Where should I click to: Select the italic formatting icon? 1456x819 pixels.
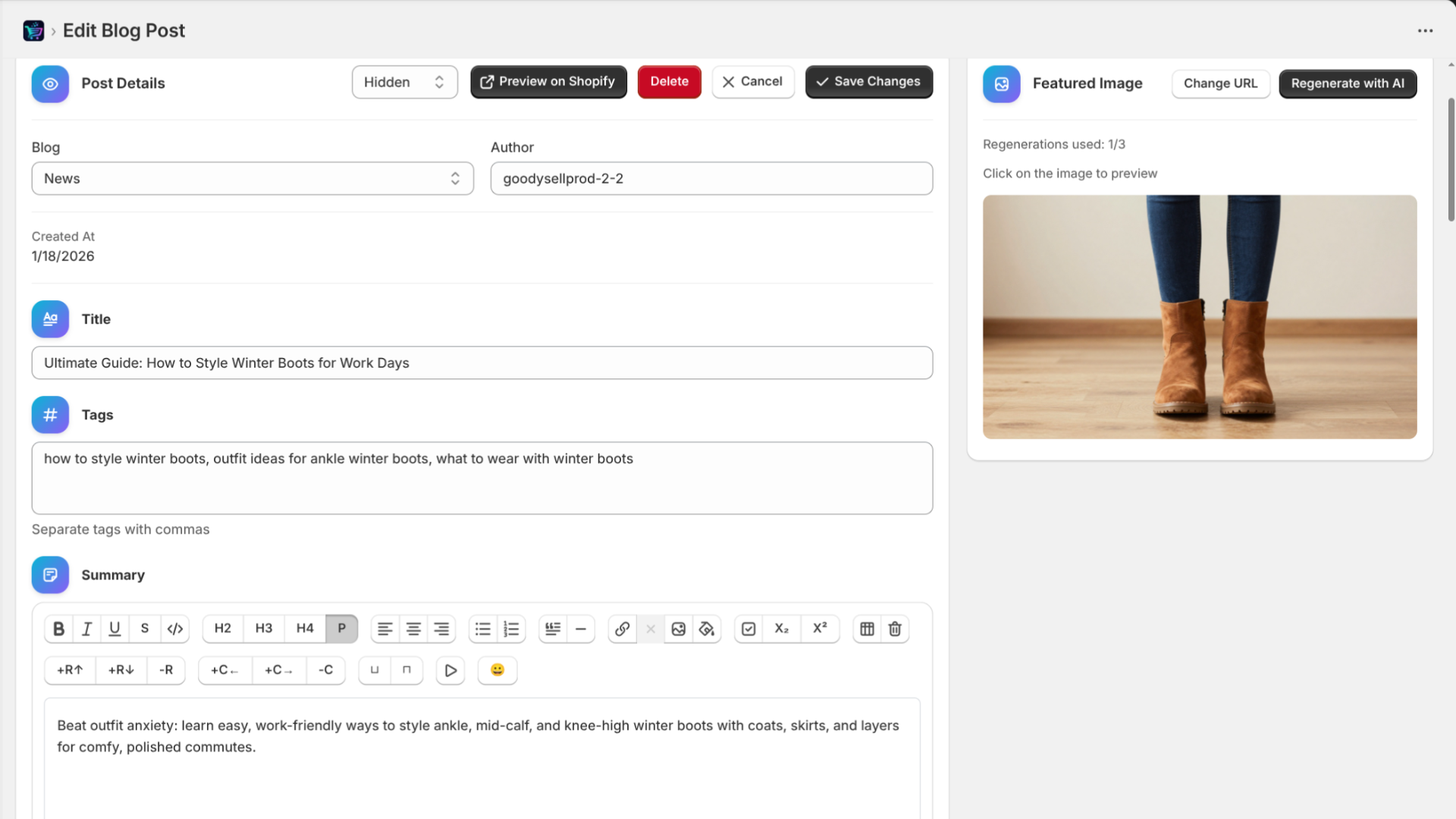(x=86, y=629)
